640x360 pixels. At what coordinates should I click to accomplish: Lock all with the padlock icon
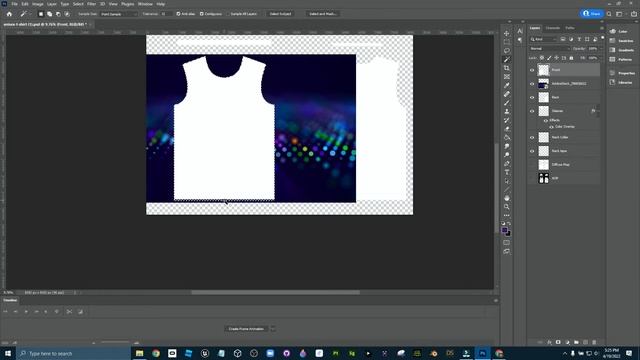571,58
